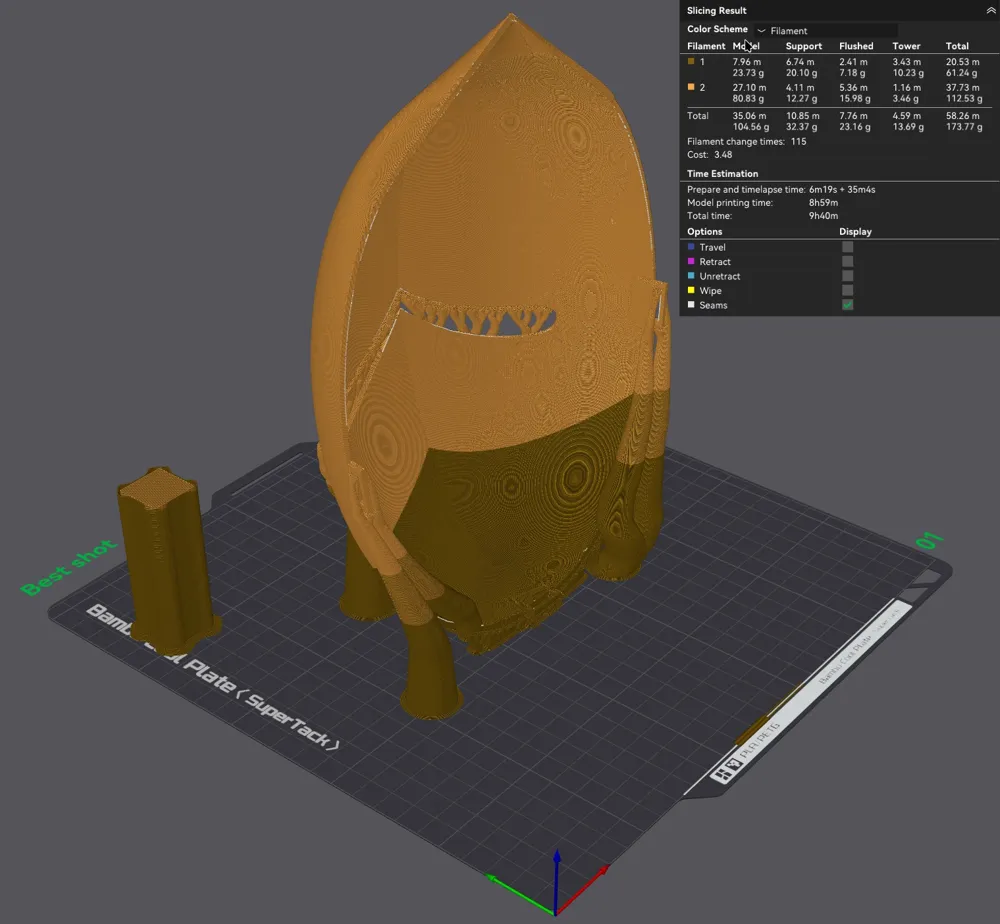The width and height of the screenshot is (1000, 924).
Task: Click filament 2 orange color swatch
Action: point(691,87)
